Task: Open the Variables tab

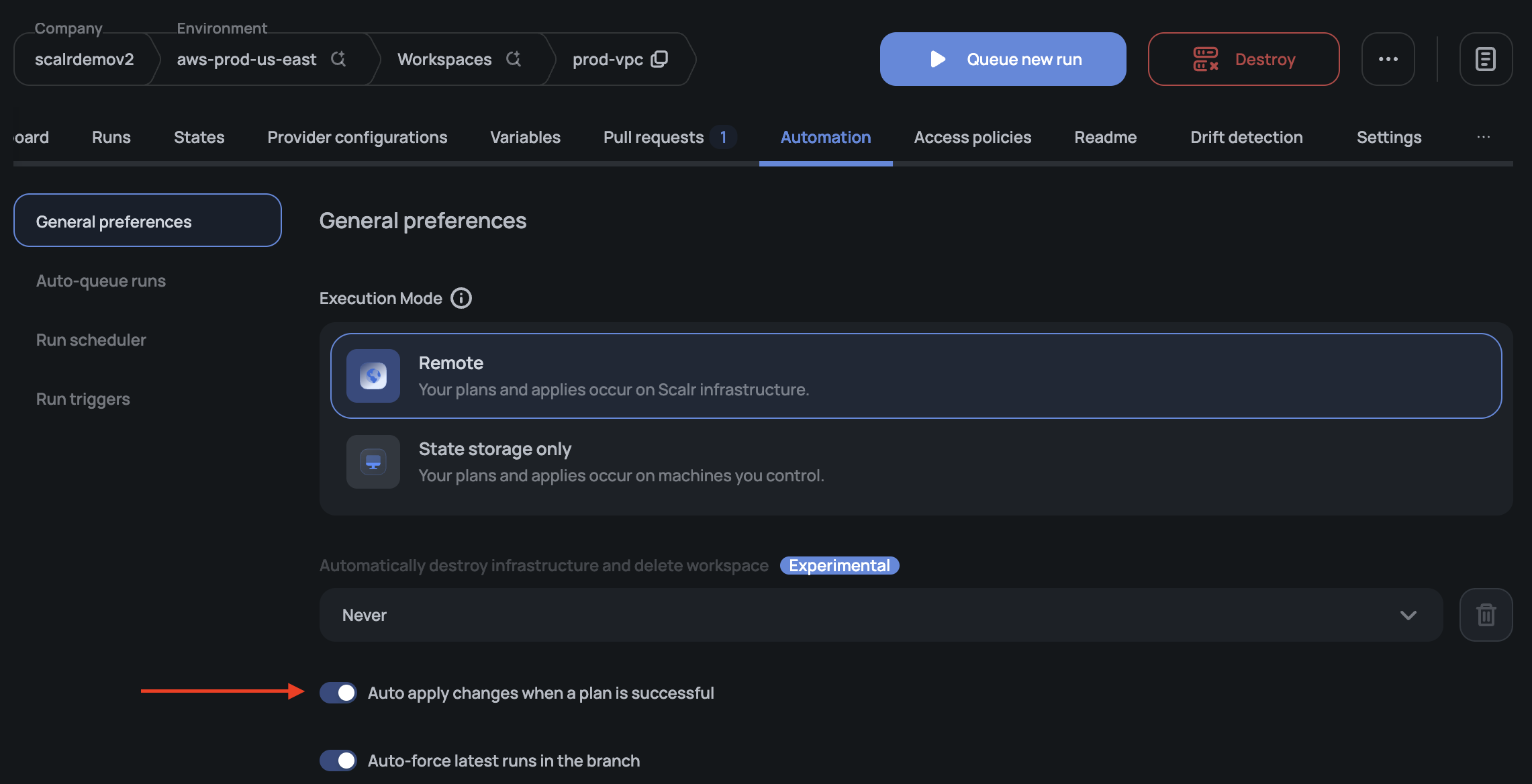Action: coord(525,137)
